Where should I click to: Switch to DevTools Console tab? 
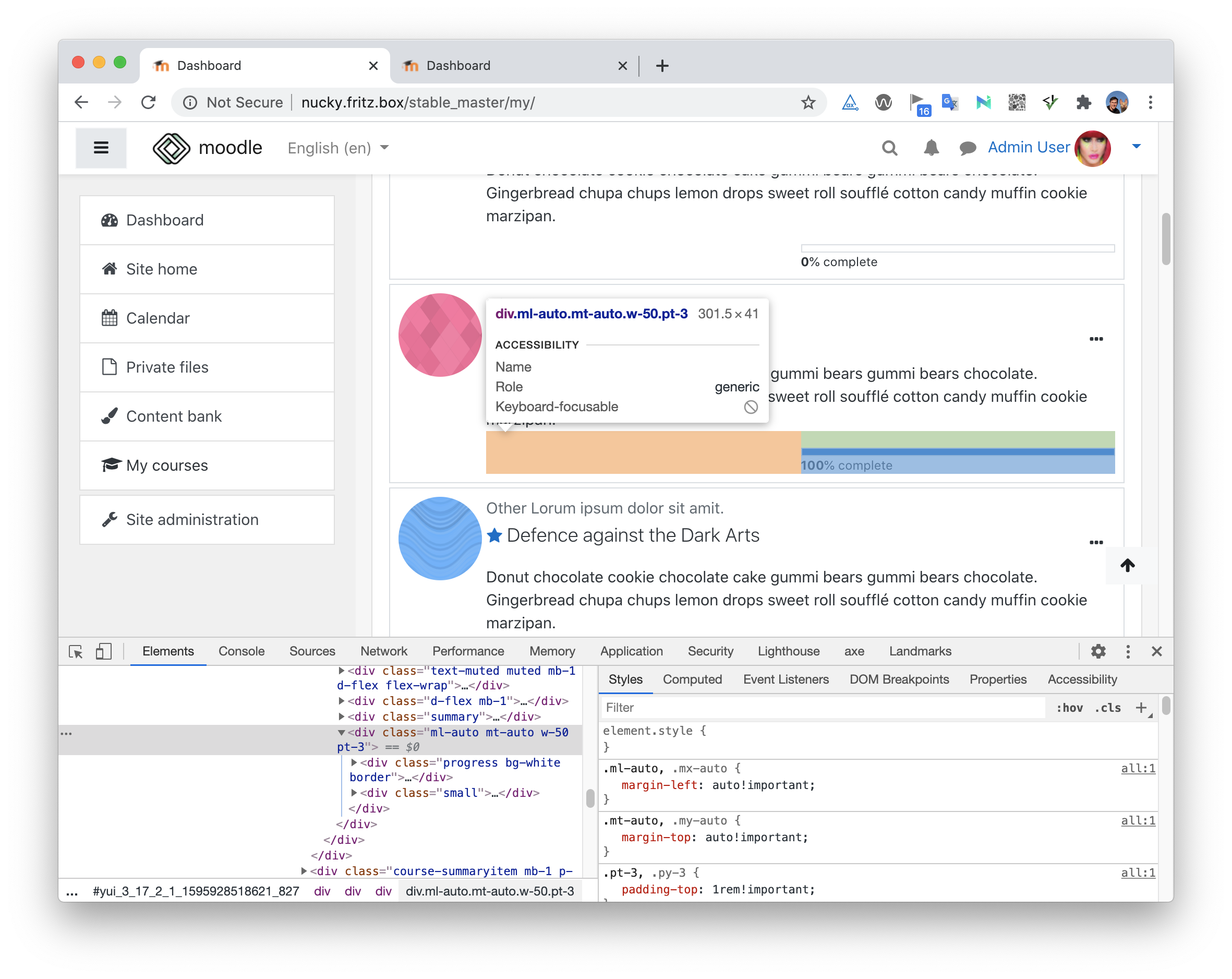[x=241, y=651]
